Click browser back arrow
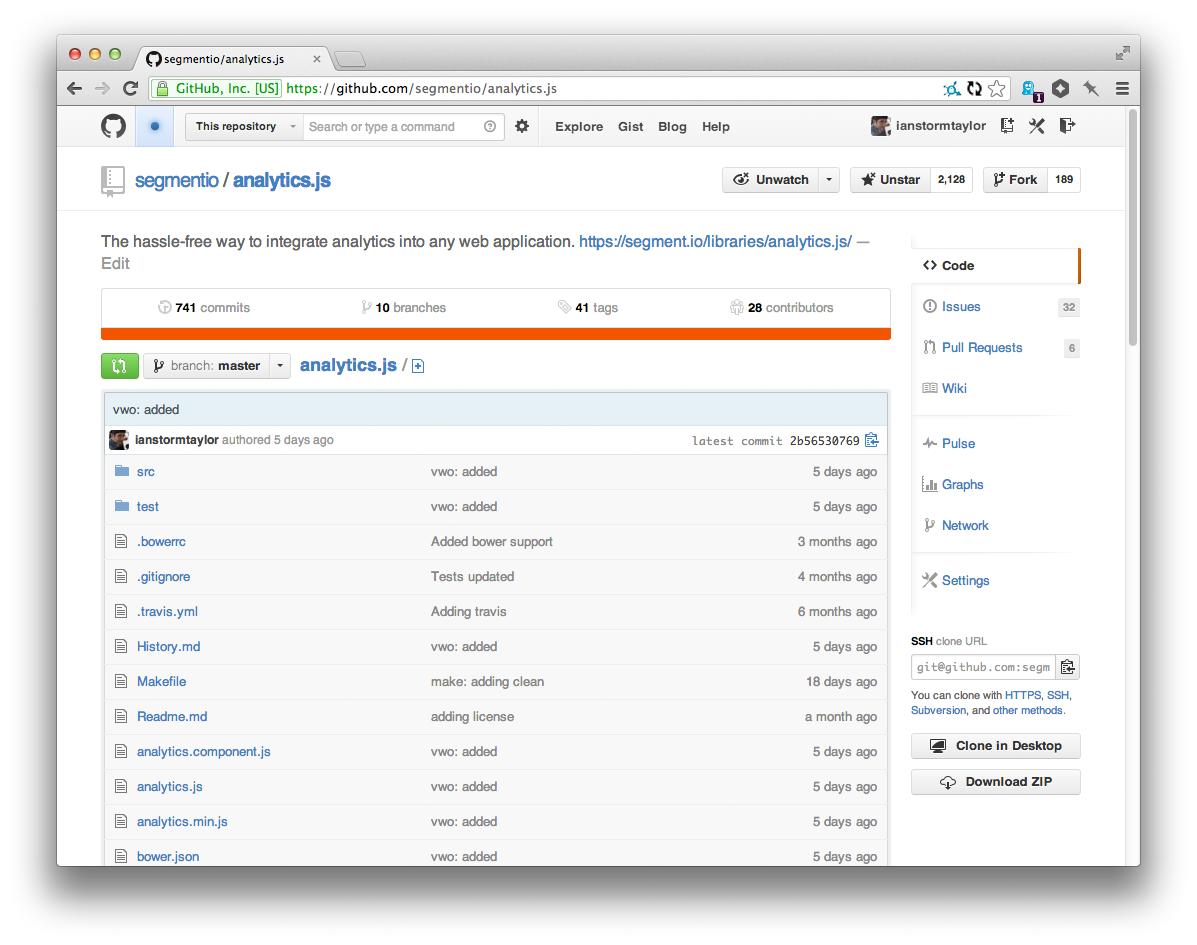Screen dimensions: 1197x945 [75, 89]
